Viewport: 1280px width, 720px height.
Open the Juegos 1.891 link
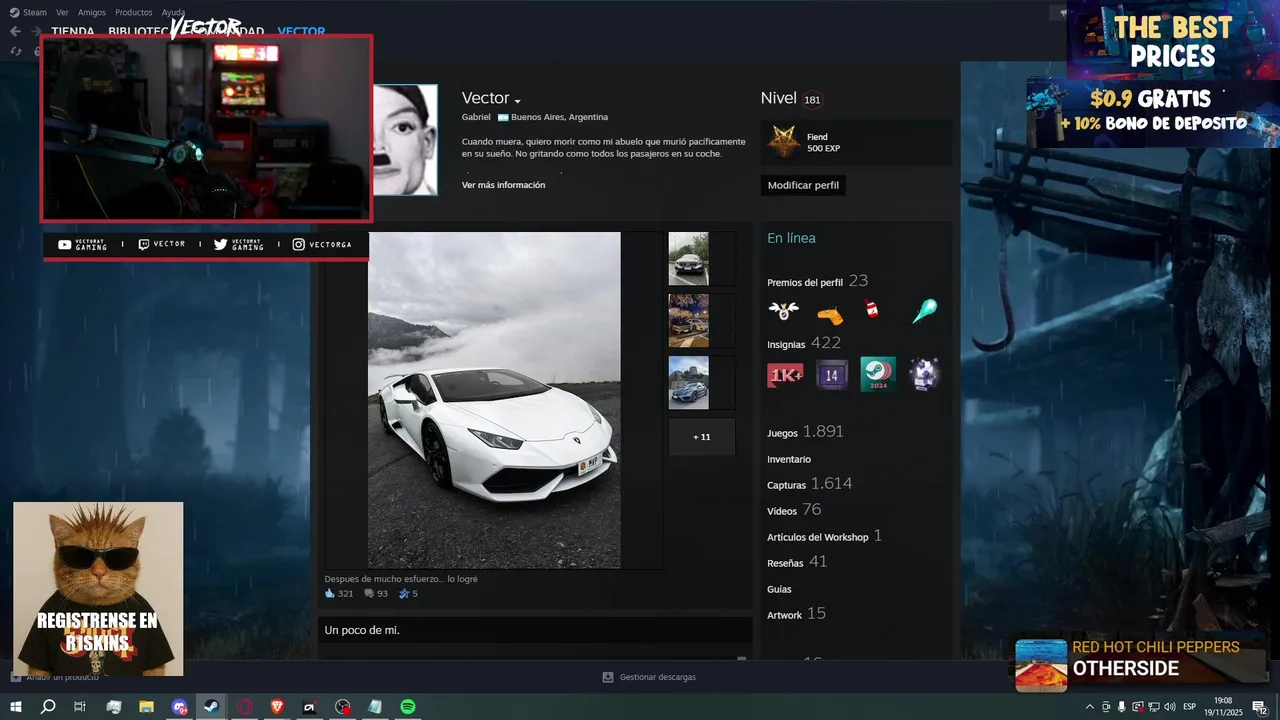[805, 432]
